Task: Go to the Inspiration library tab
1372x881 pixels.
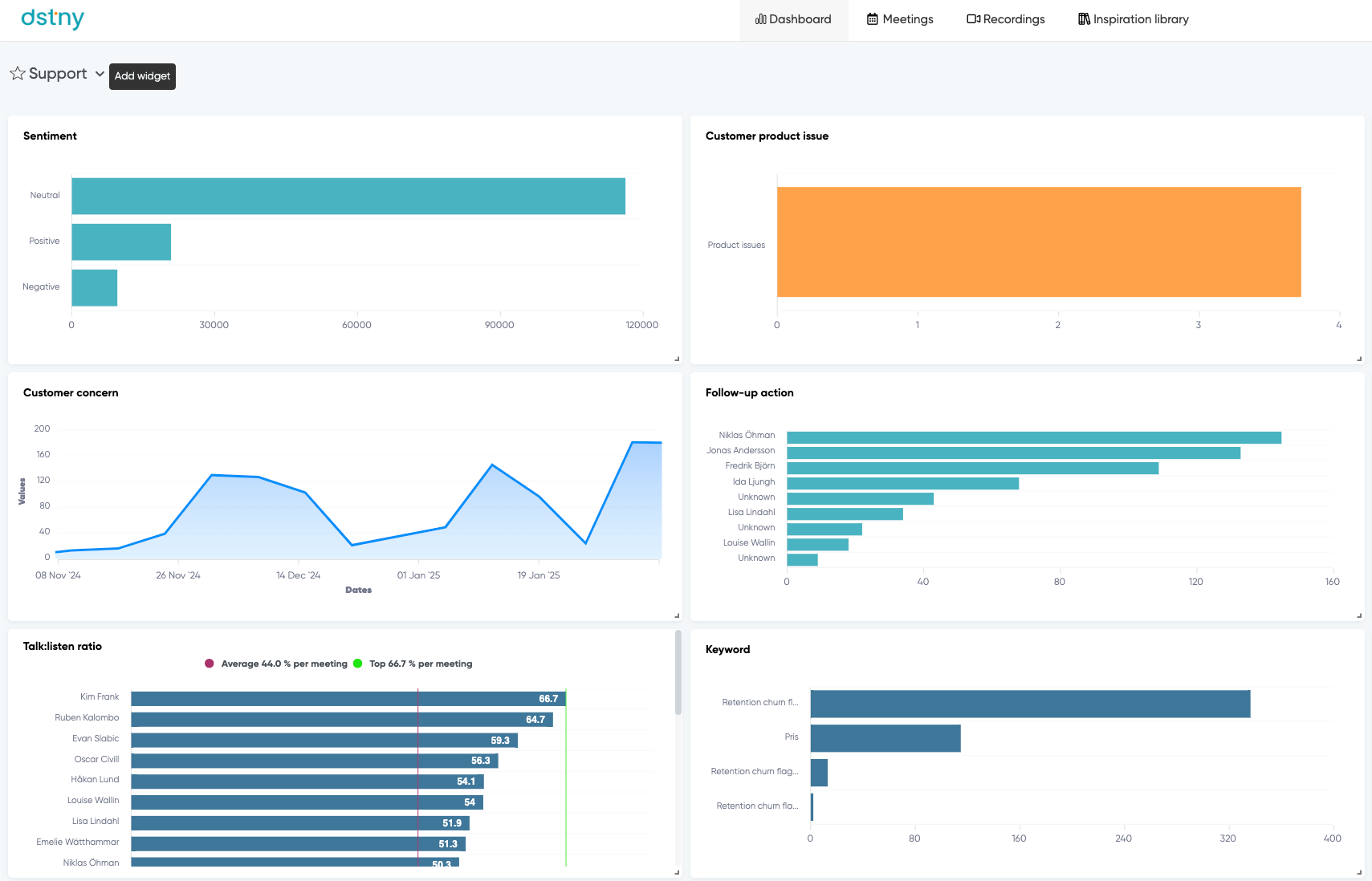Action: [1133, 19]
